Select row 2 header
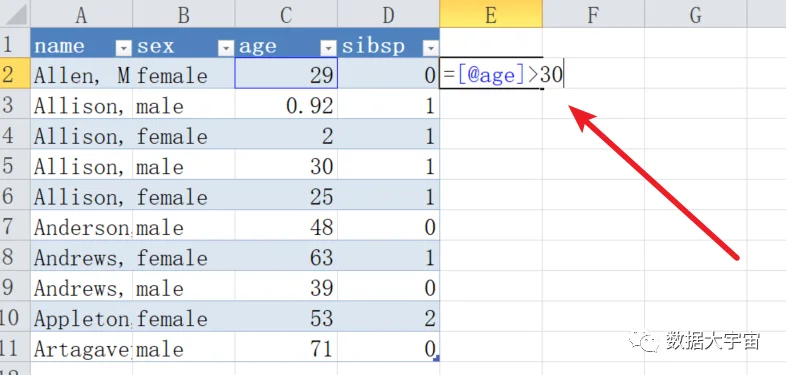 click(x=15, y=74)
